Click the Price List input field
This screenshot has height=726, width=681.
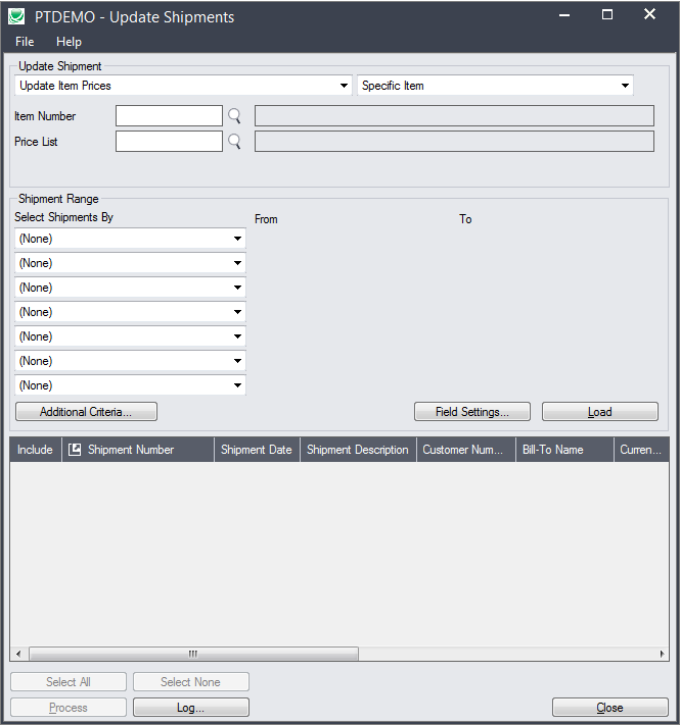[x=169, y=141]
